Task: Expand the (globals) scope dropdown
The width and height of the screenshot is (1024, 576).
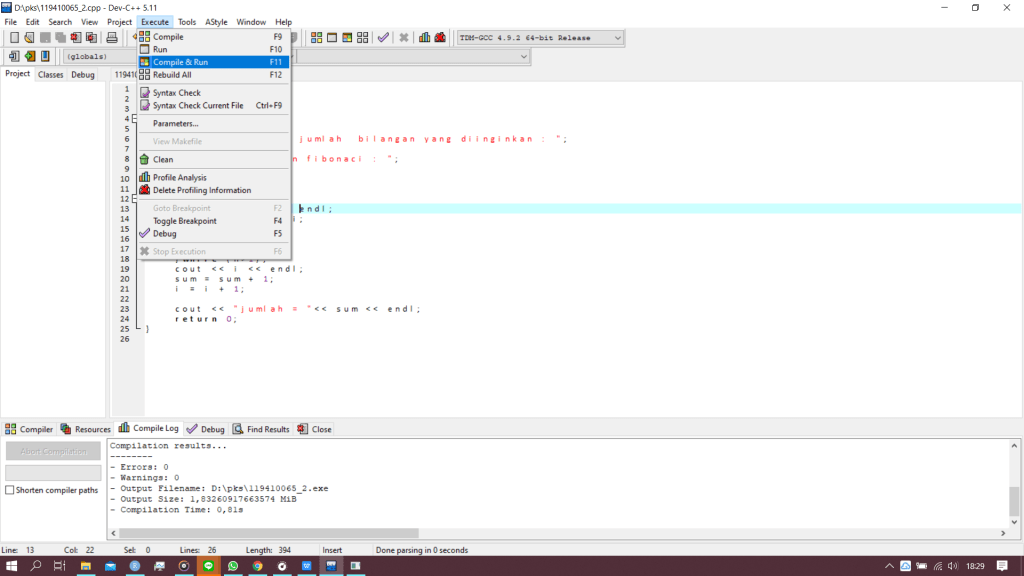Action: pyautogui.click(x=100, y=56)
